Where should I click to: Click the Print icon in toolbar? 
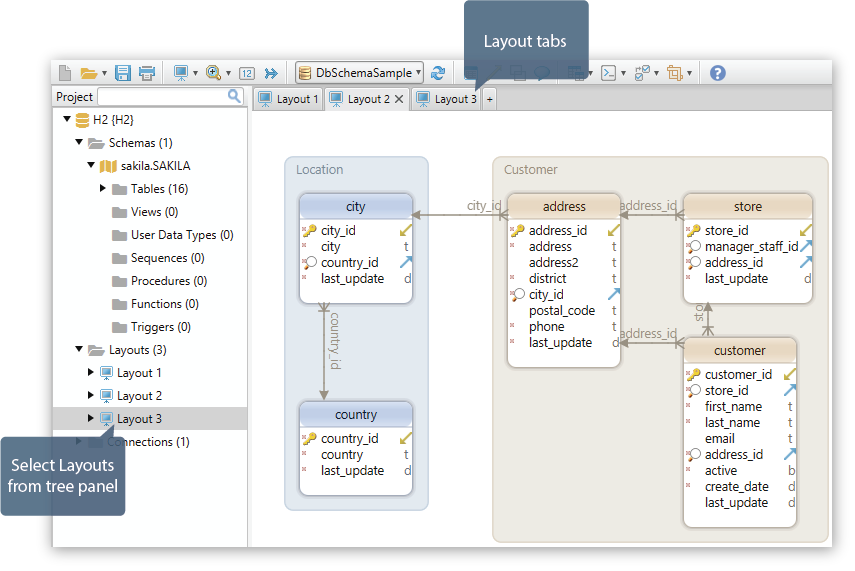(x=147, y=73)
